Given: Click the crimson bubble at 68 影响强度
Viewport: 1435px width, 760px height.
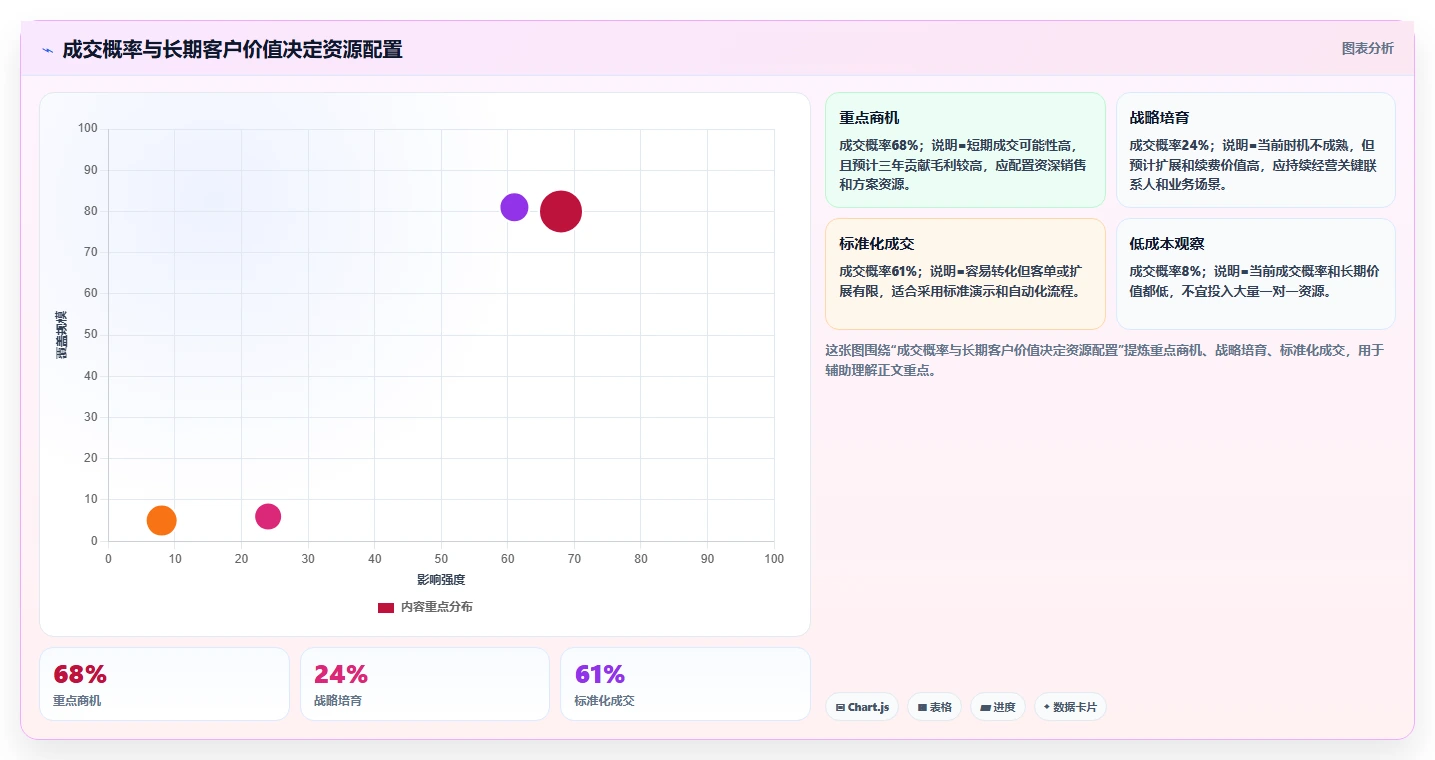Looking at the screenshot, I should pos(561,211).
